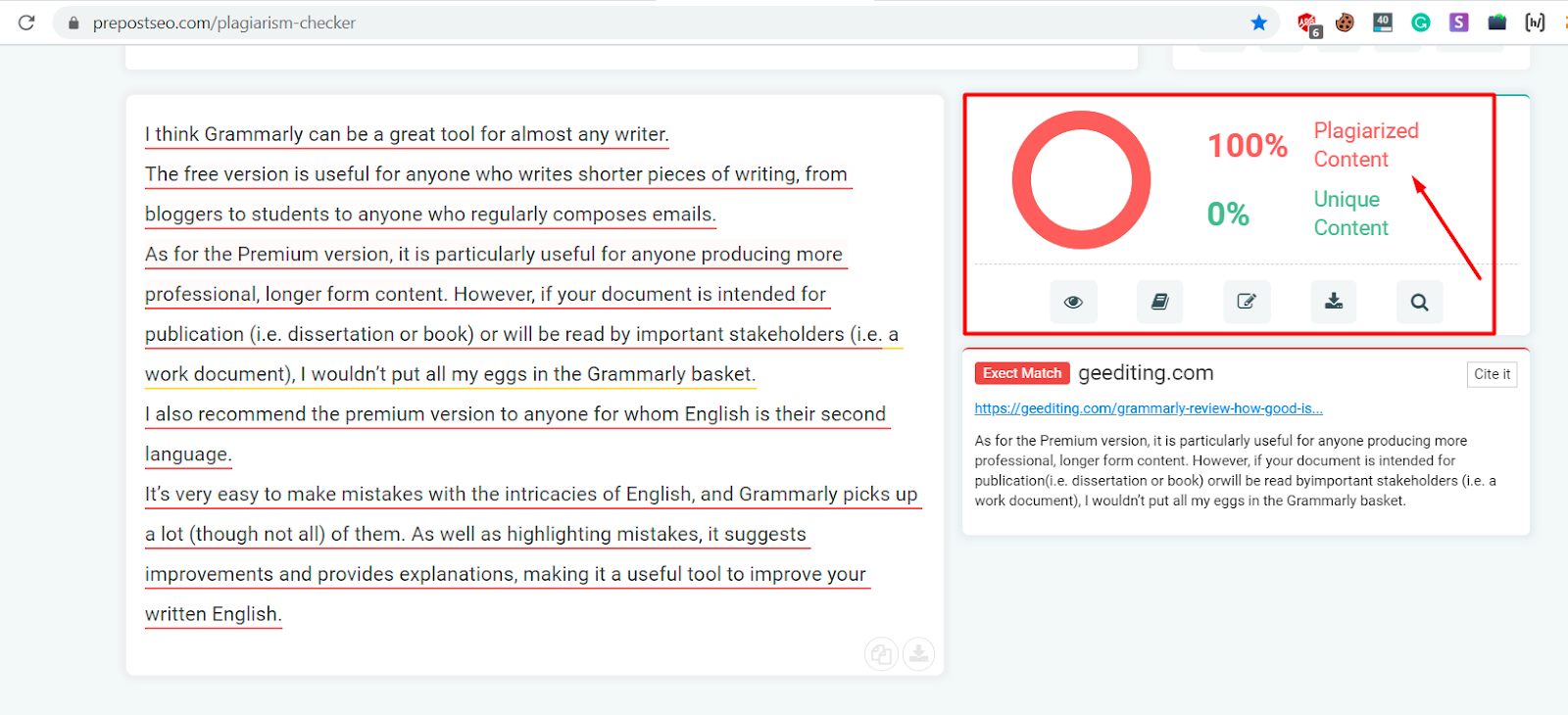Click line 'I also recommend the premium version'
The width and height of the screenshot is (1568, 715).
[515, 415]
